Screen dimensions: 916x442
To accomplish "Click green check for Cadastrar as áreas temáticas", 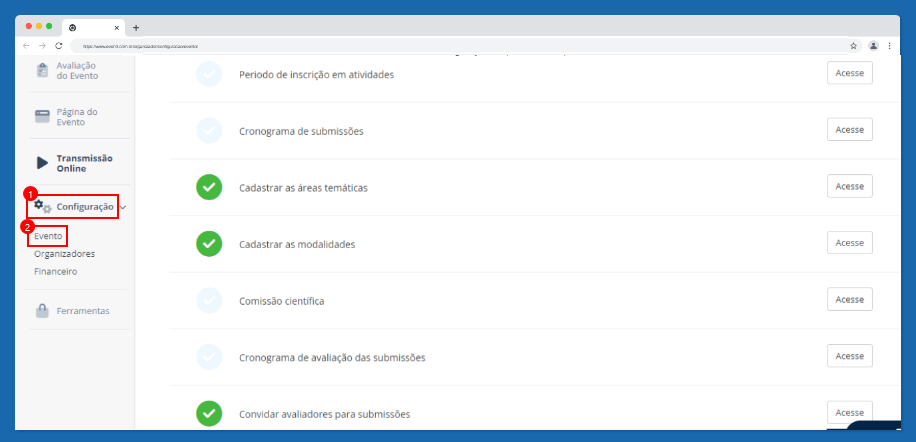I will 209,187.
